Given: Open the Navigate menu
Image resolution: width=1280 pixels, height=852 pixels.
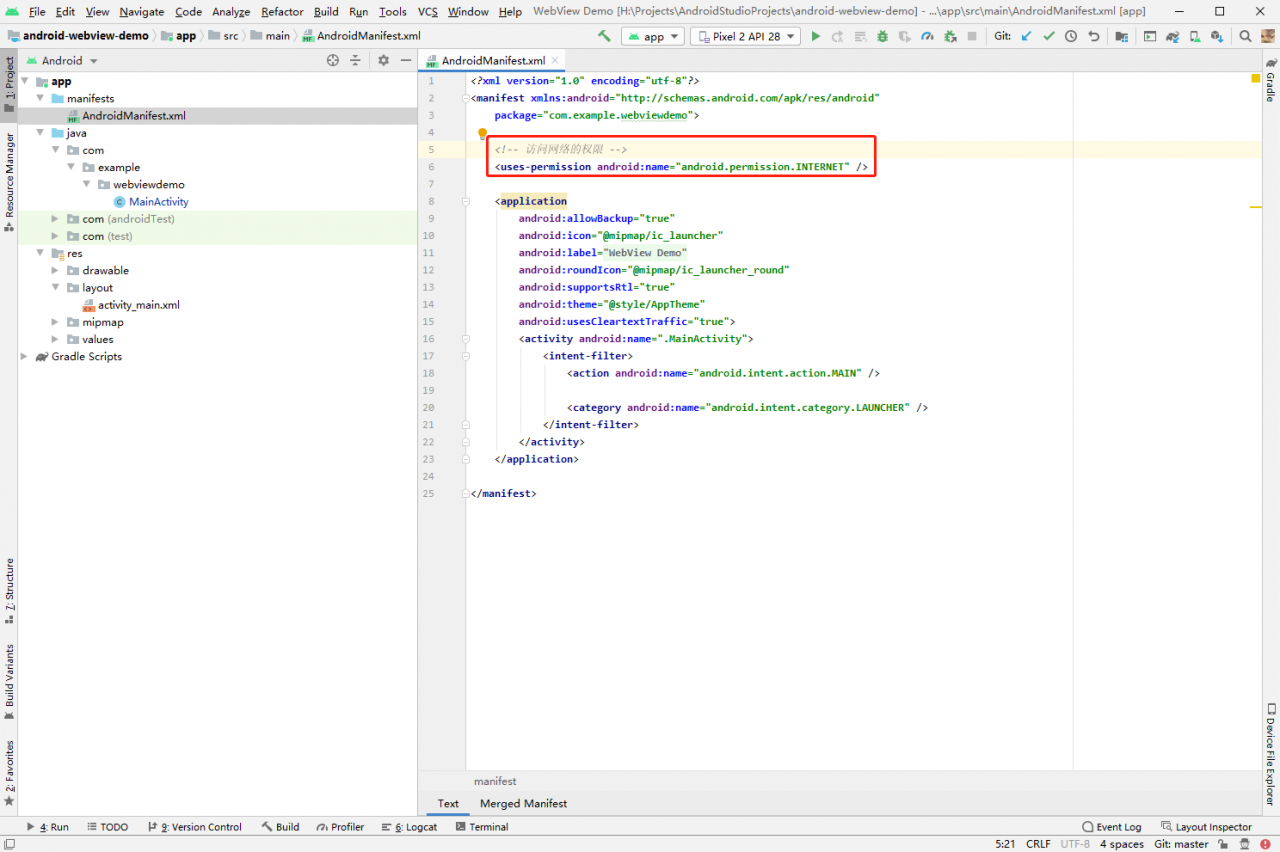Looking at the screenshot, I should [142, 12].
